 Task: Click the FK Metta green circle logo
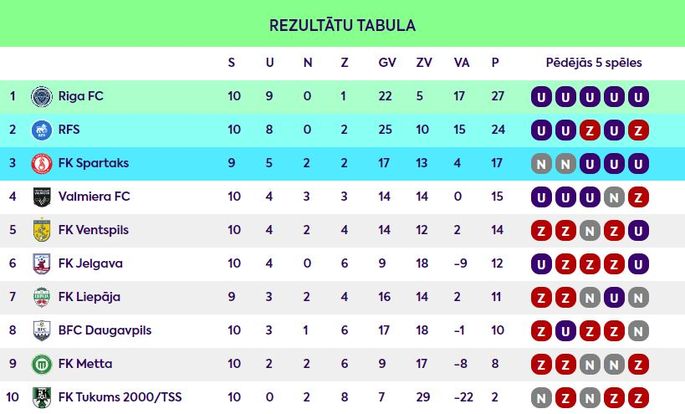[42, 364]
